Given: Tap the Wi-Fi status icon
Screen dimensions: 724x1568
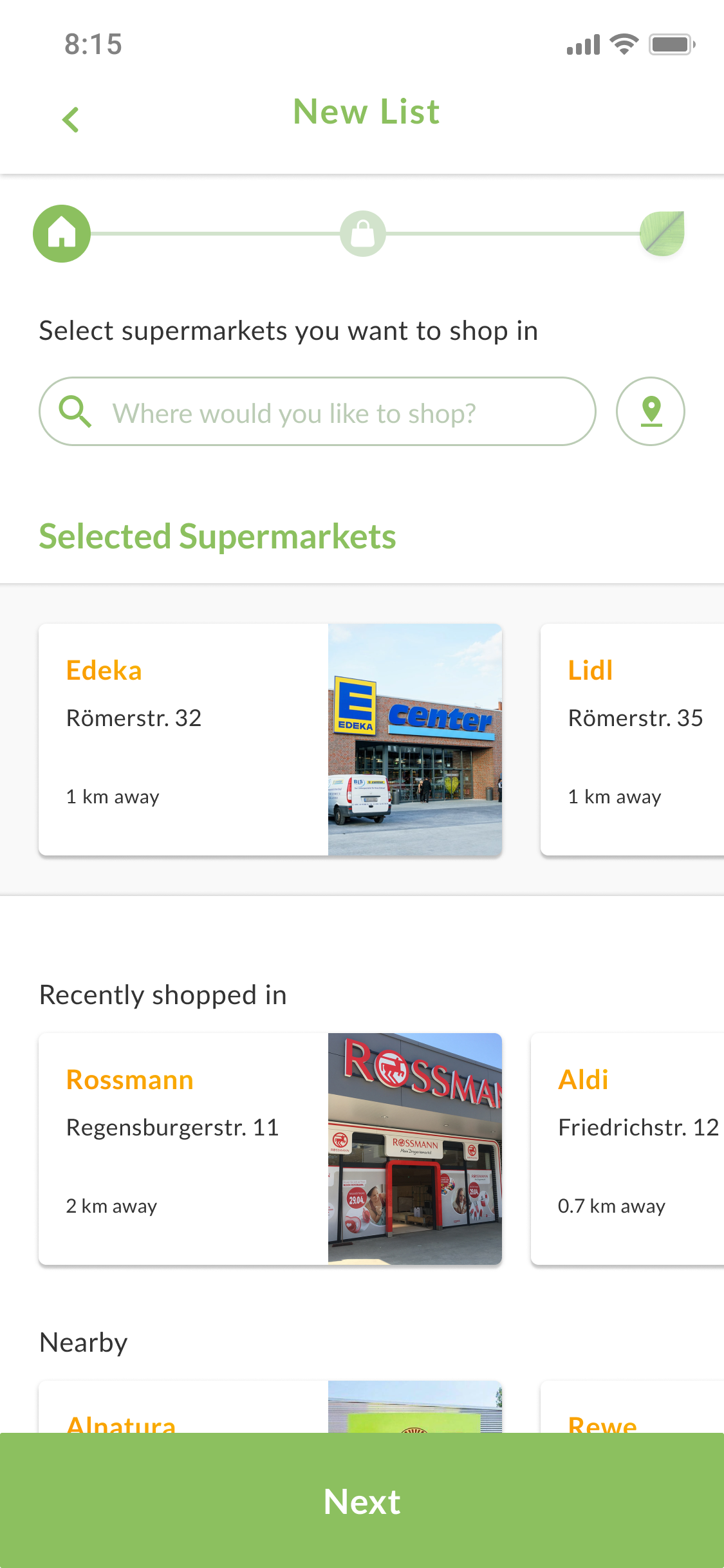Looking at the screenshot, I should [624, 44].
